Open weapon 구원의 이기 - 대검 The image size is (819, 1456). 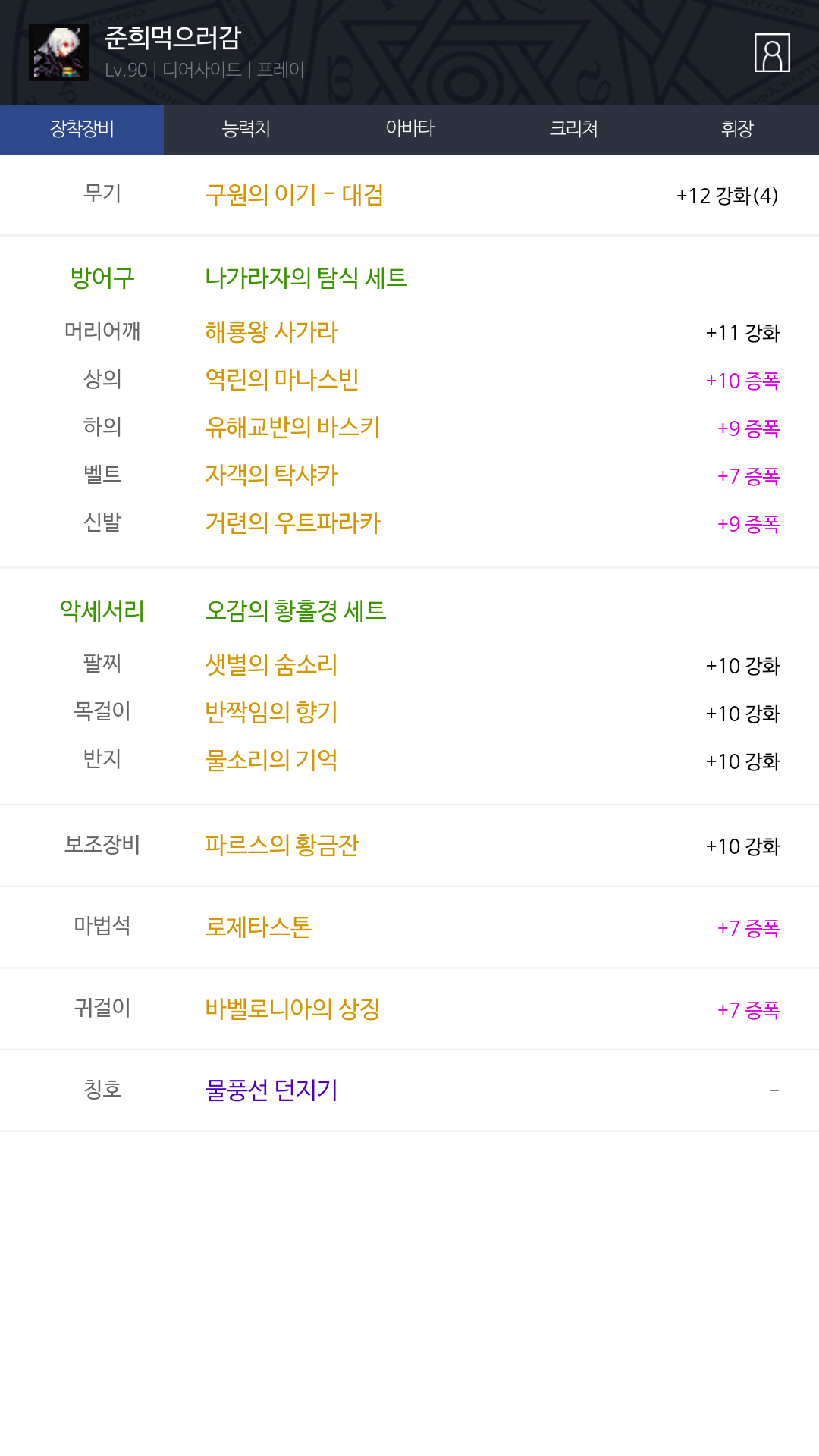294,195
